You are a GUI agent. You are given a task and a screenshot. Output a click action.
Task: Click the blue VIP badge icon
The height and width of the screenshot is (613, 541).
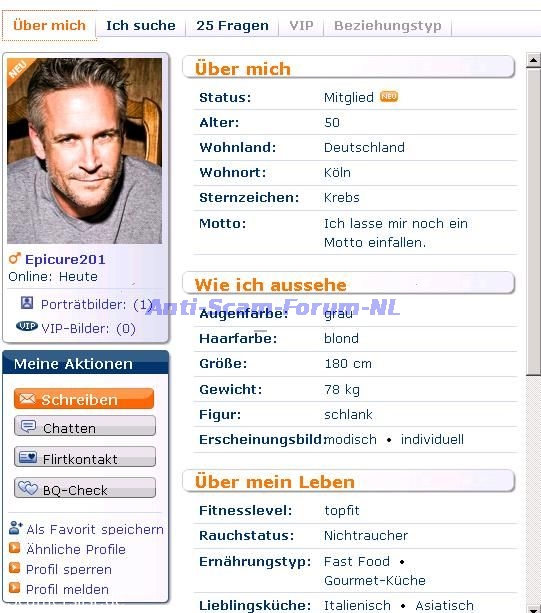coord(27,326)
